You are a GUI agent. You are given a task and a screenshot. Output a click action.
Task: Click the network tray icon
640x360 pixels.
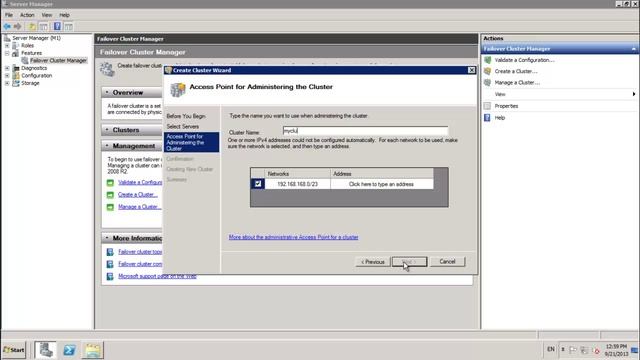coord(584,350)
